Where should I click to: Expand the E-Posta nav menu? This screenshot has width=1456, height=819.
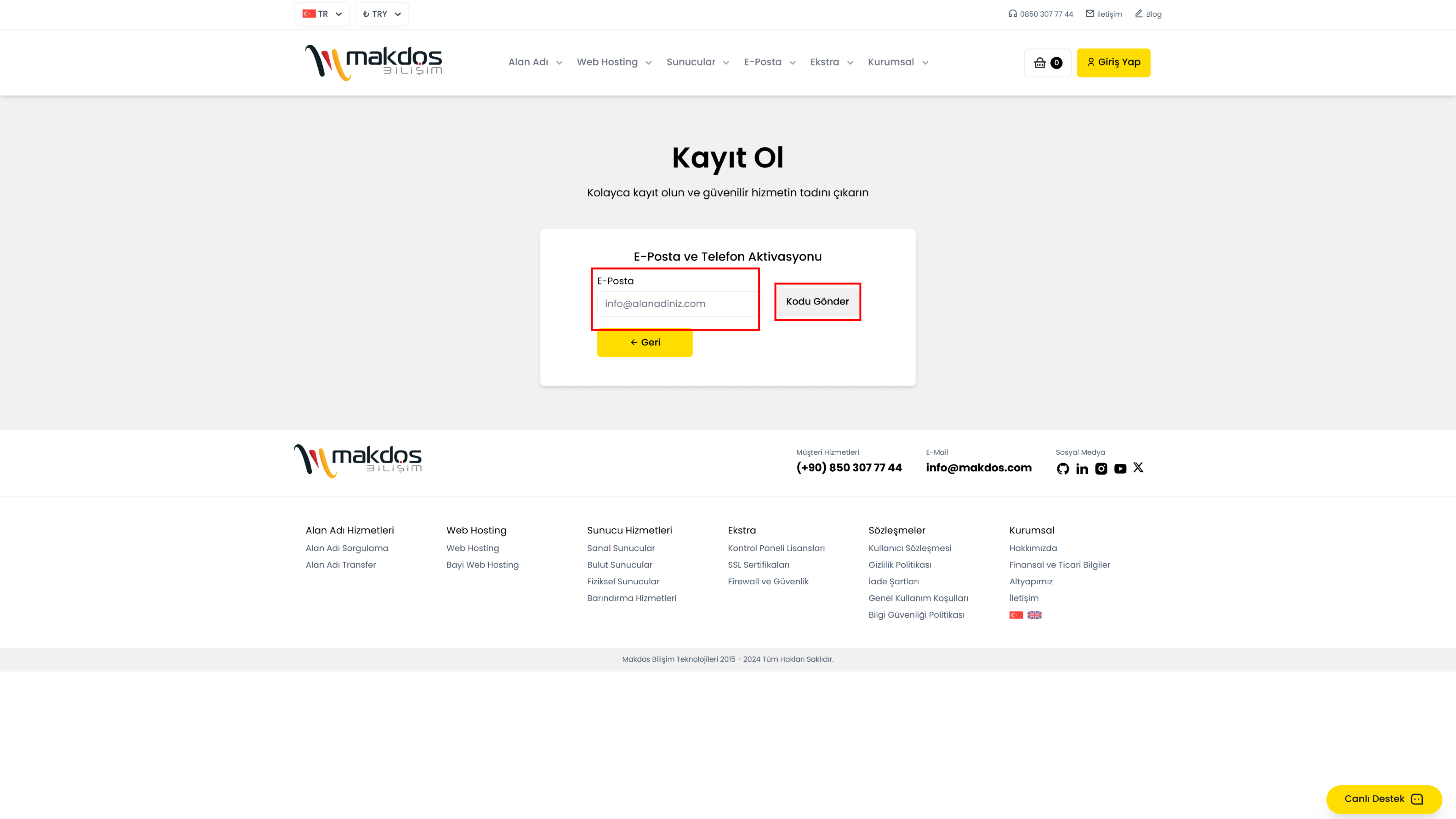(x=770, y=62)
